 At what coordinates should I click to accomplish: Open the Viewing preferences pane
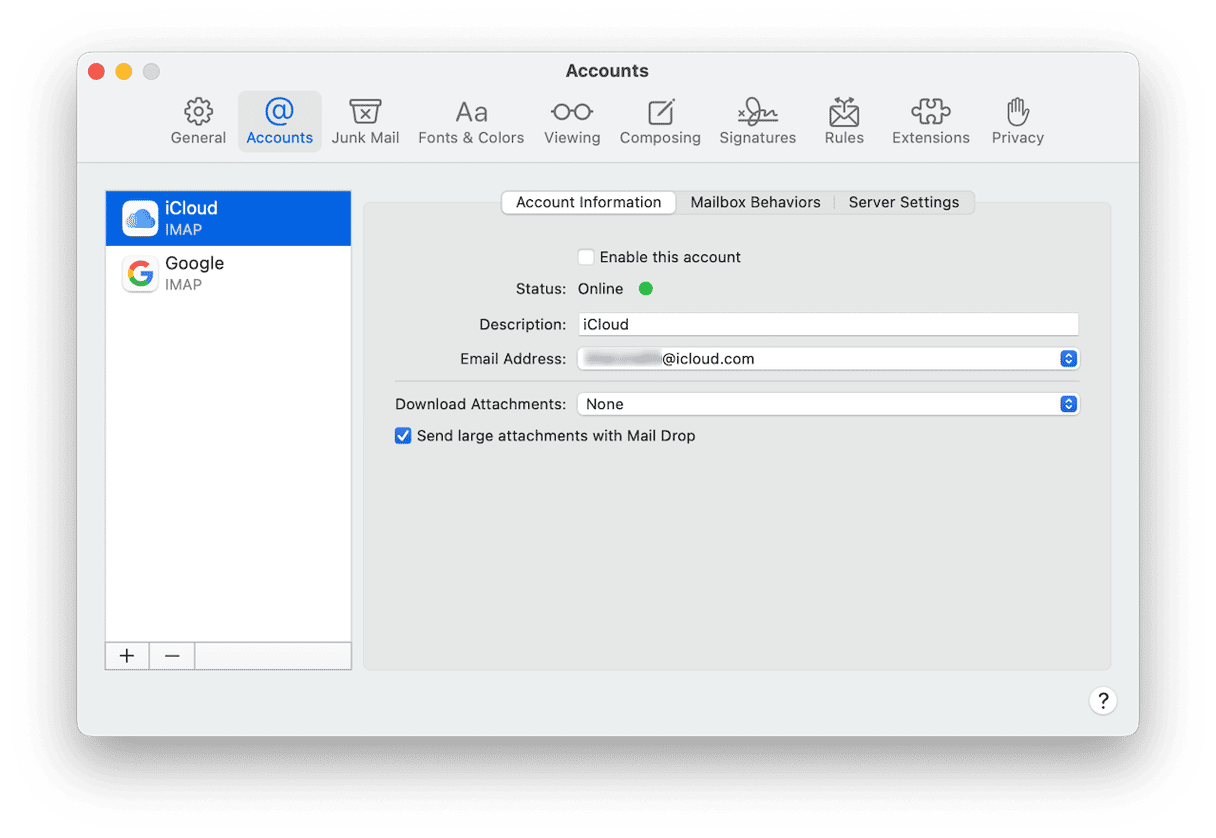pyautogui.click(x=572, y=122)
